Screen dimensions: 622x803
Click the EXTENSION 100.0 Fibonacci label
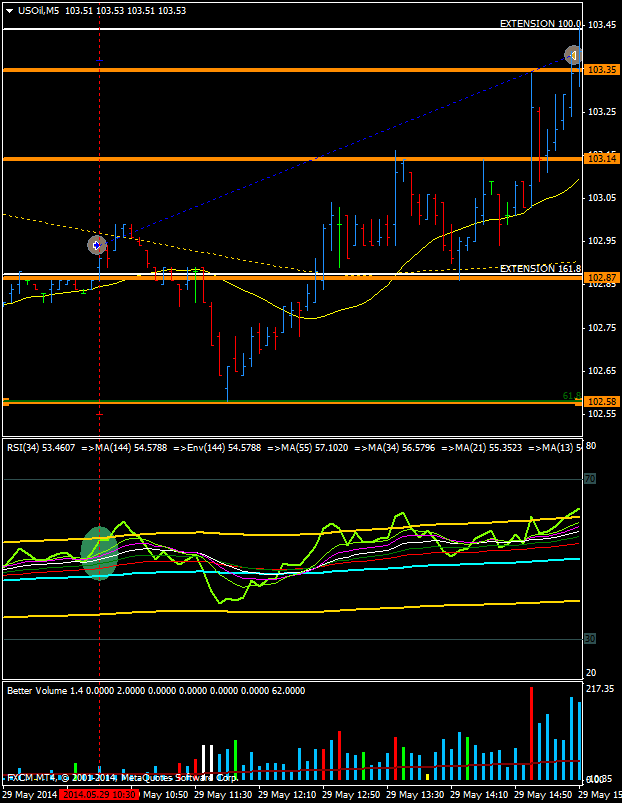click(x=540, y=23)
